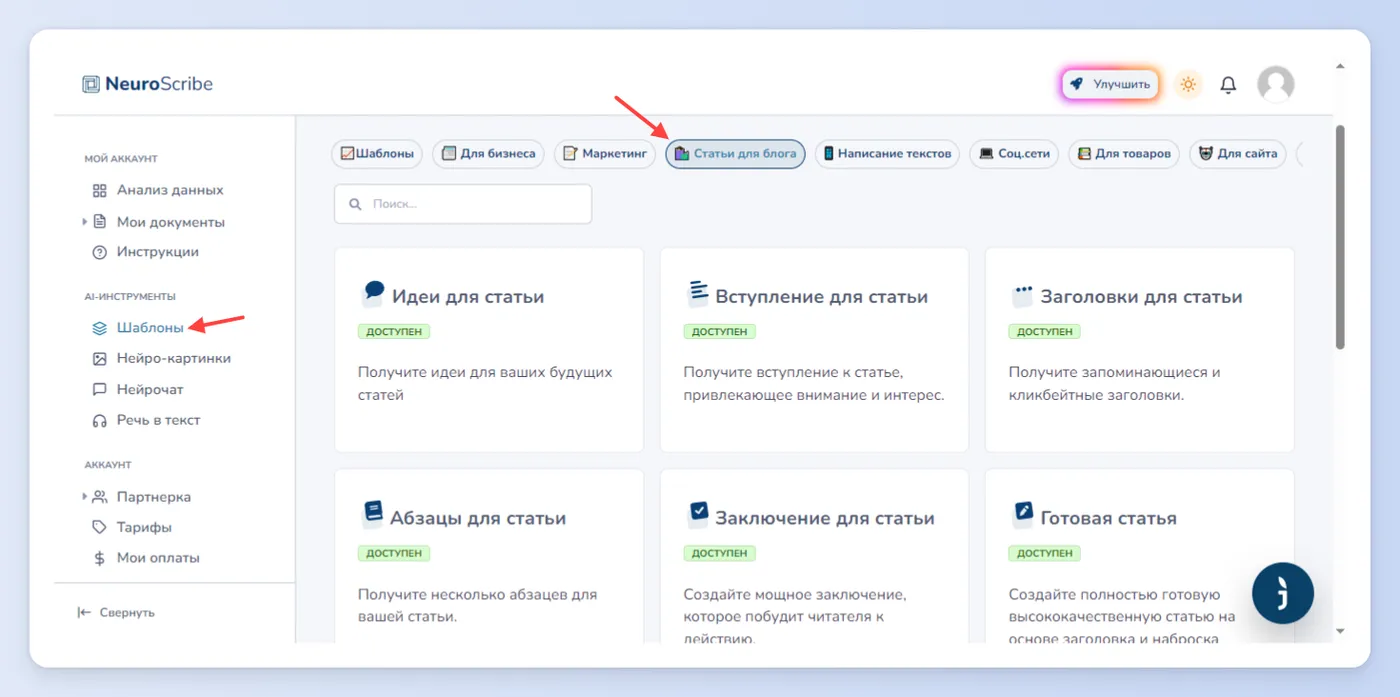Focus the Поиск search field
The image size is (1400, 697).
point(463,204)
